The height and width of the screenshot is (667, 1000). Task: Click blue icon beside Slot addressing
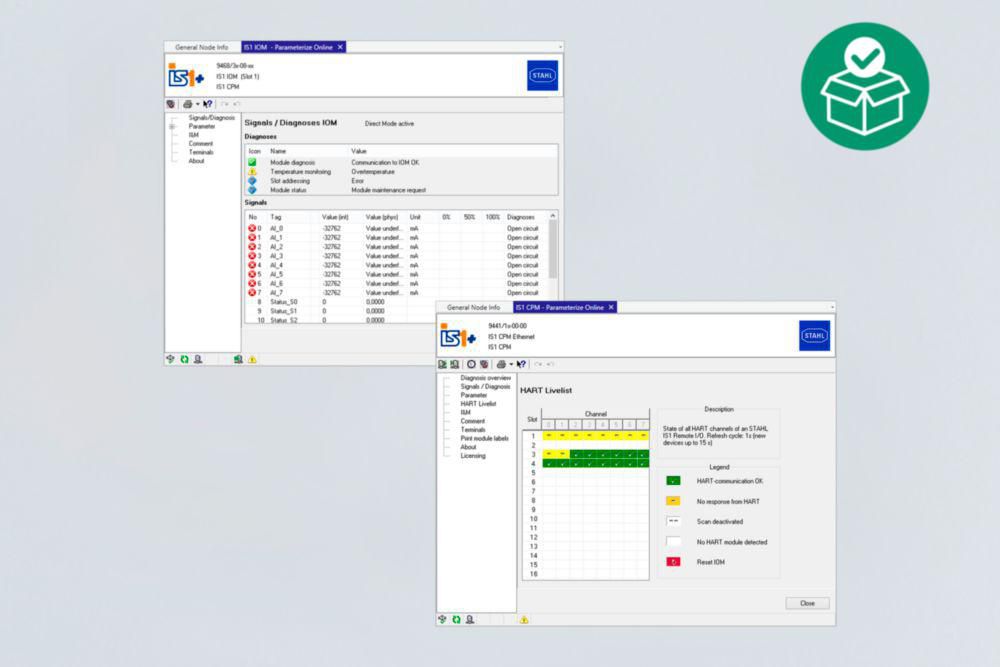(252, 181)
